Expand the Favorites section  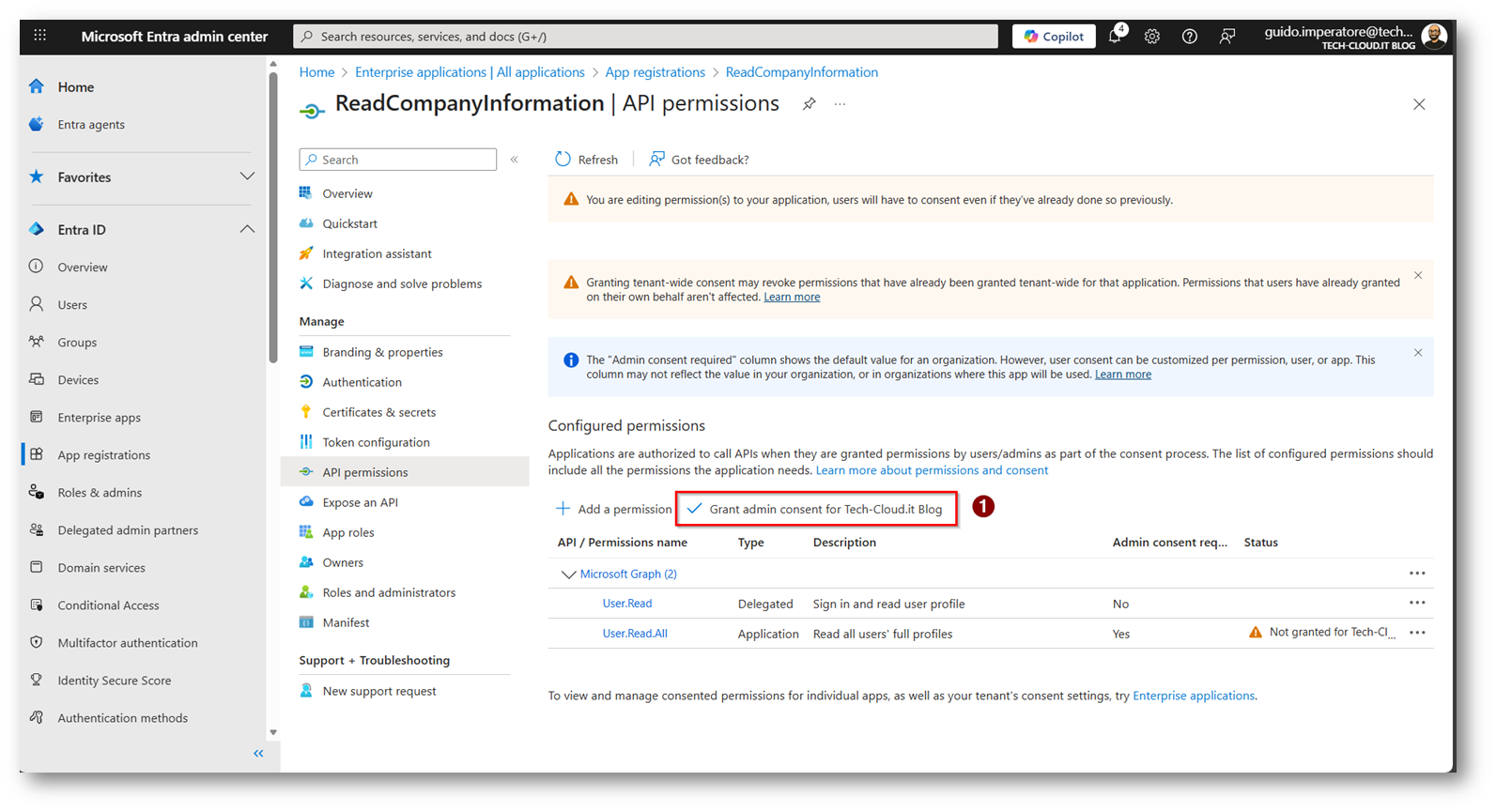tap(247, 176)
